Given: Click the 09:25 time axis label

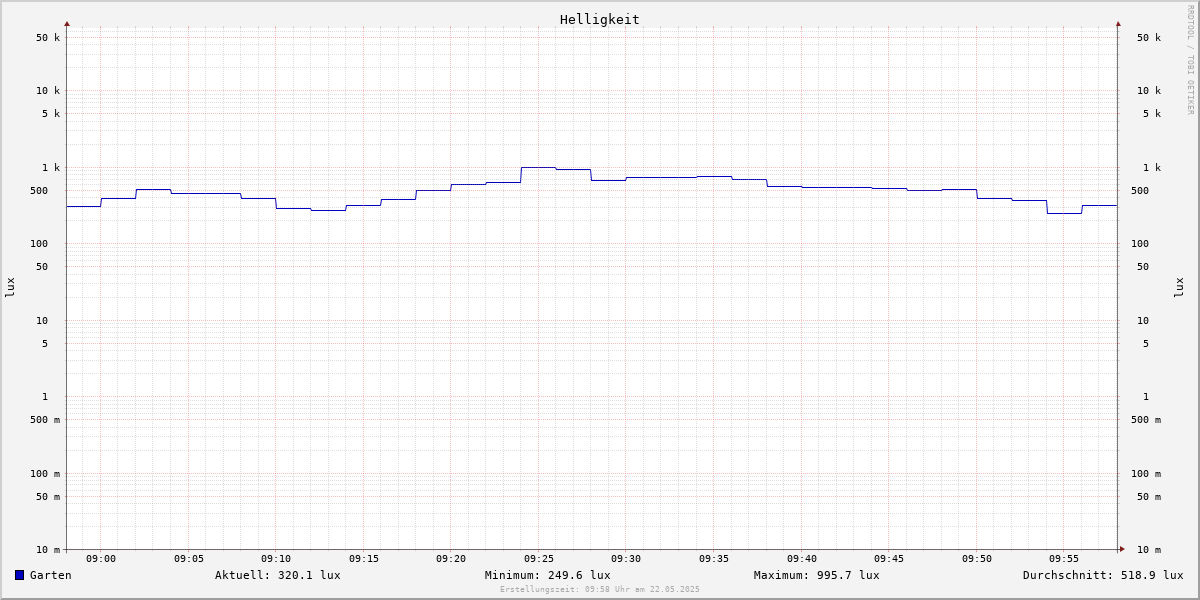Looking at the screenshot, I should tap(539, 559).
